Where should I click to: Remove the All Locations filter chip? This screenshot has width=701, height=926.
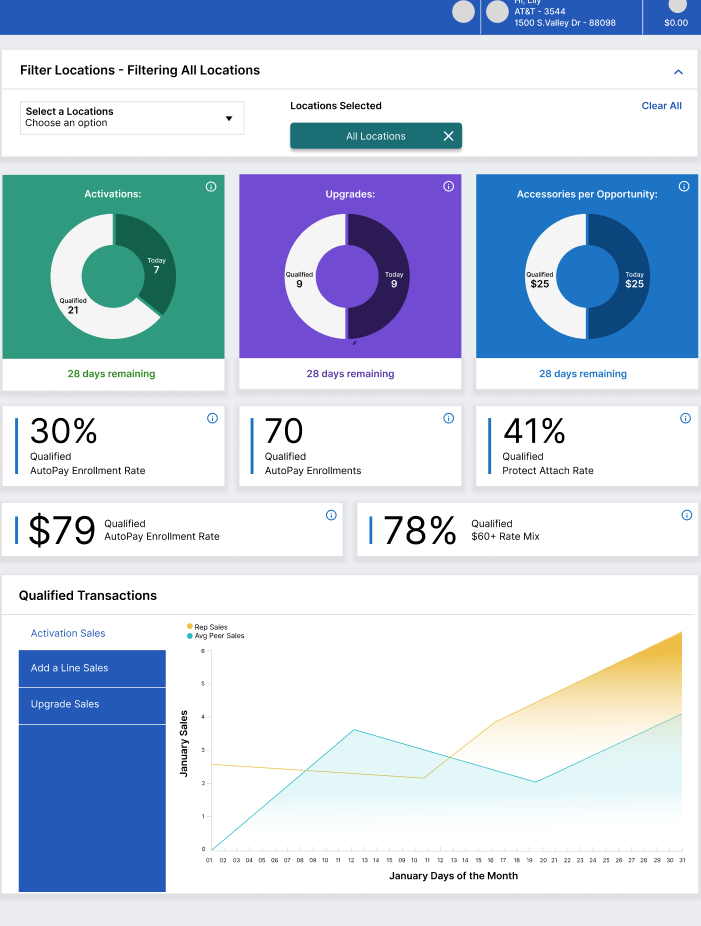[448, 136]
